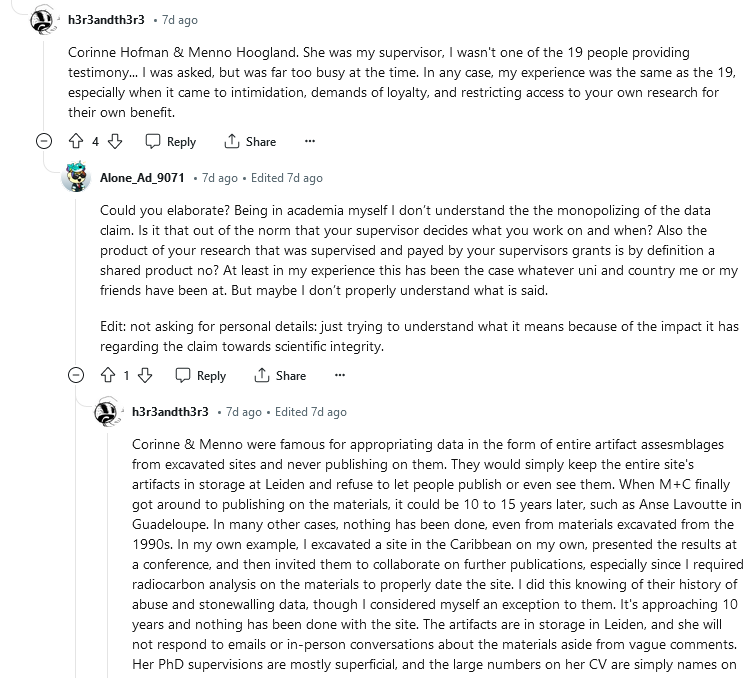Viewport: 747px width, 678px height.
Task: Open h3r3andth3r3 profile from top comment username
Action: click(106, 20)
